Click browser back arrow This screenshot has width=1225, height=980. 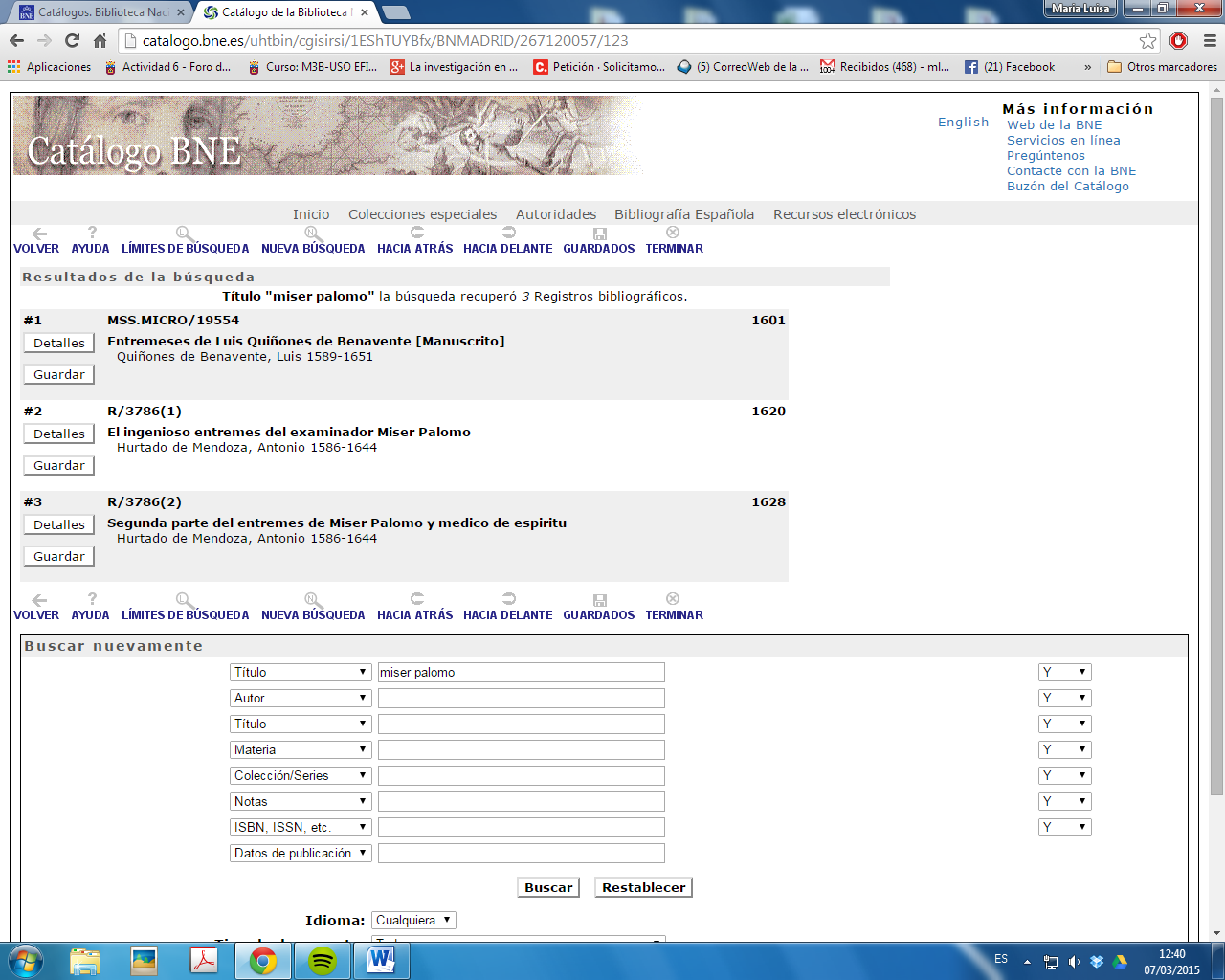pyautogui.click(x=16, y=40)
